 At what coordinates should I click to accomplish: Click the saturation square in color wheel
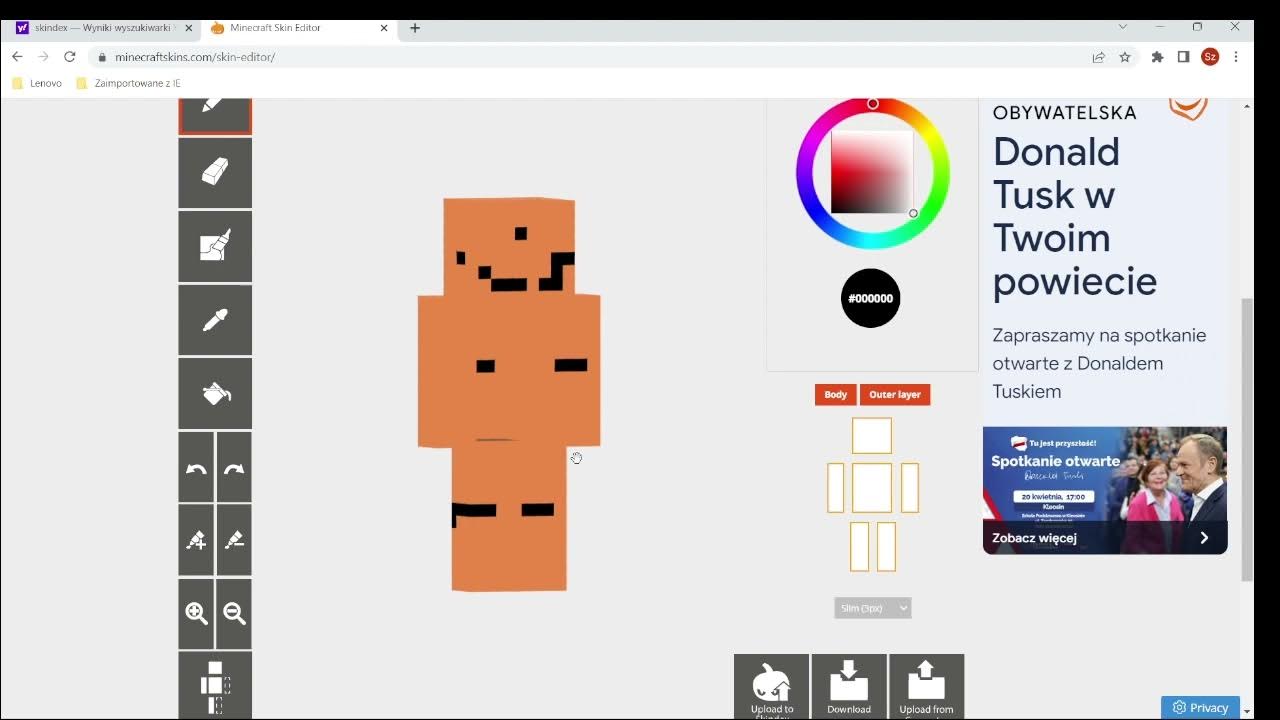[872, 172]
